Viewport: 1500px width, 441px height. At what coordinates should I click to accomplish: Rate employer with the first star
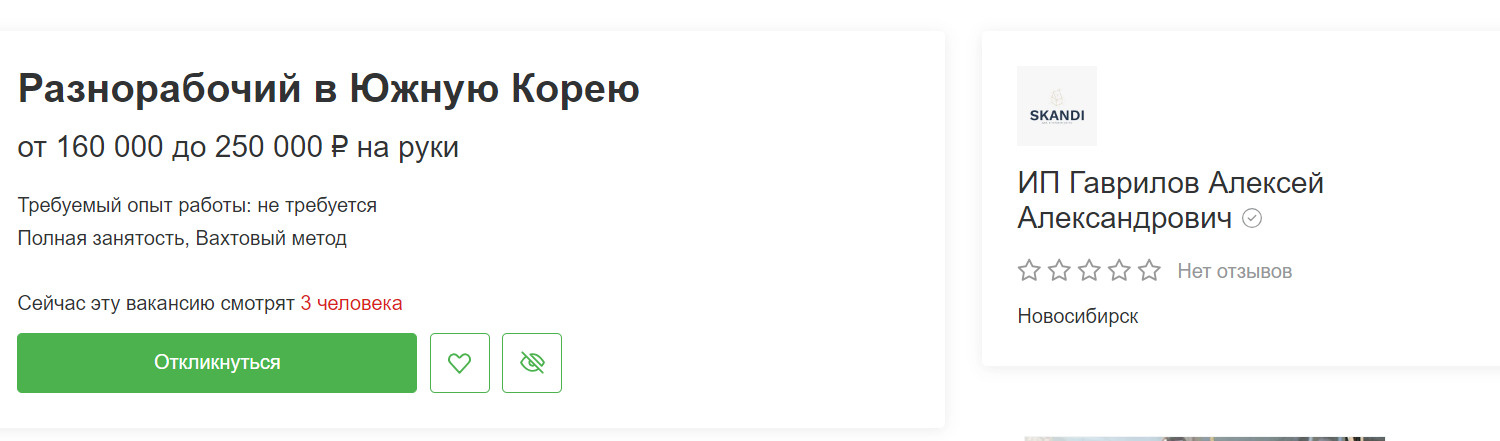coord(1029,270)
